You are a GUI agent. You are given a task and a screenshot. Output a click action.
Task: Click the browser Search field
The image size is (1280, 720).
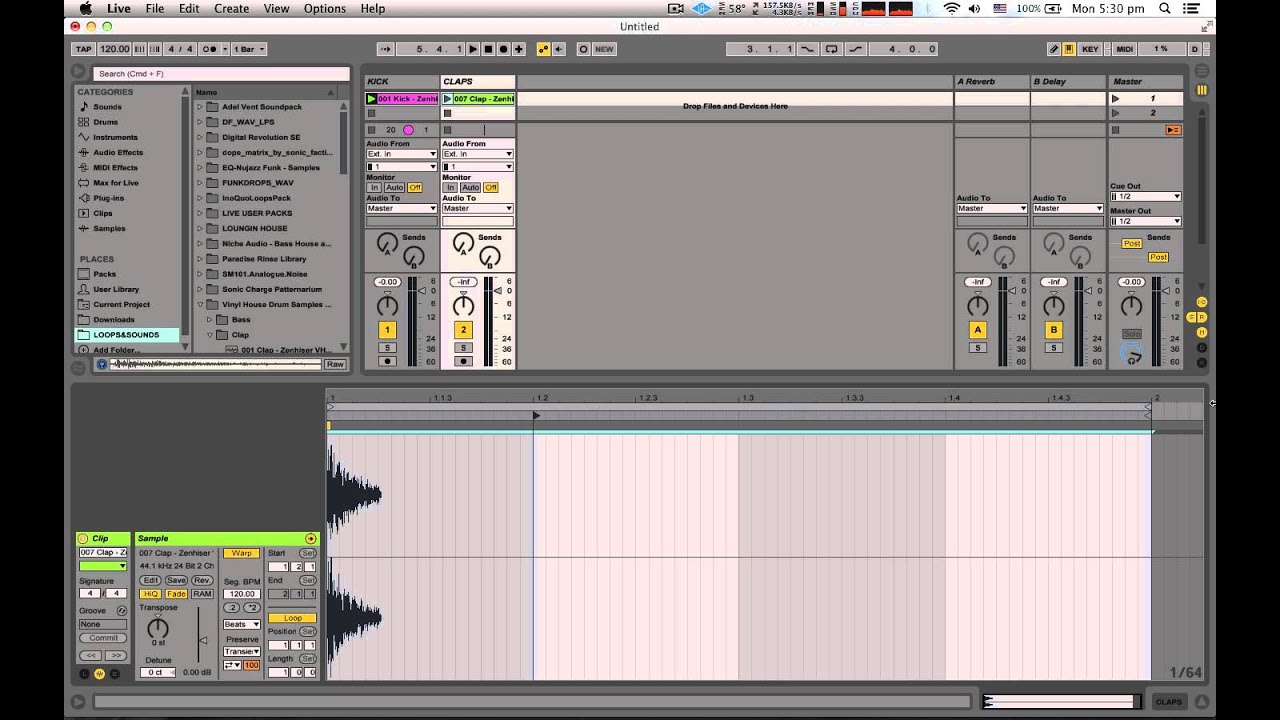(220, 73)
